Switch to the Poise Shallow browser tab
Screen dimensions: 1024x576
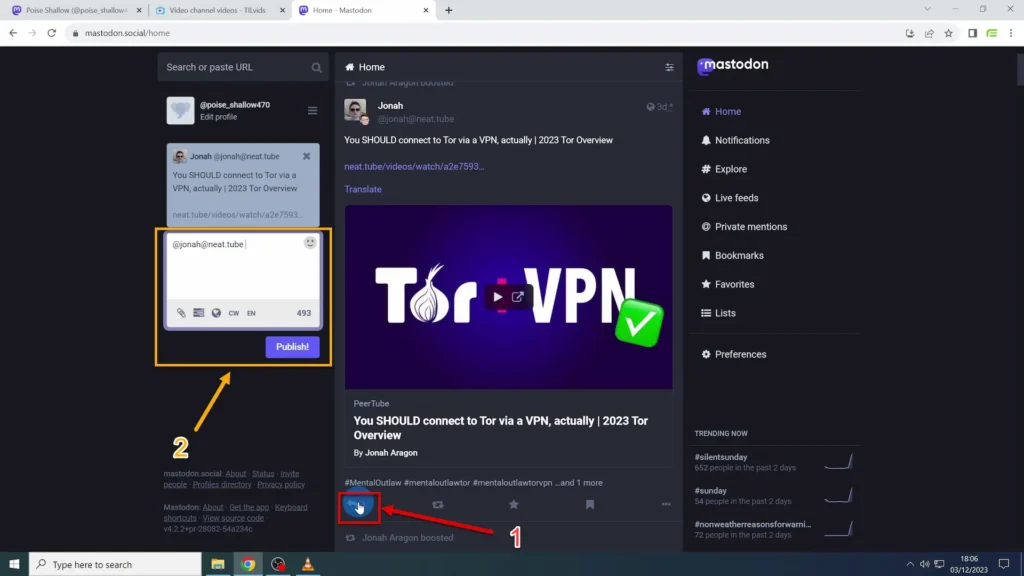click(74, 10)
